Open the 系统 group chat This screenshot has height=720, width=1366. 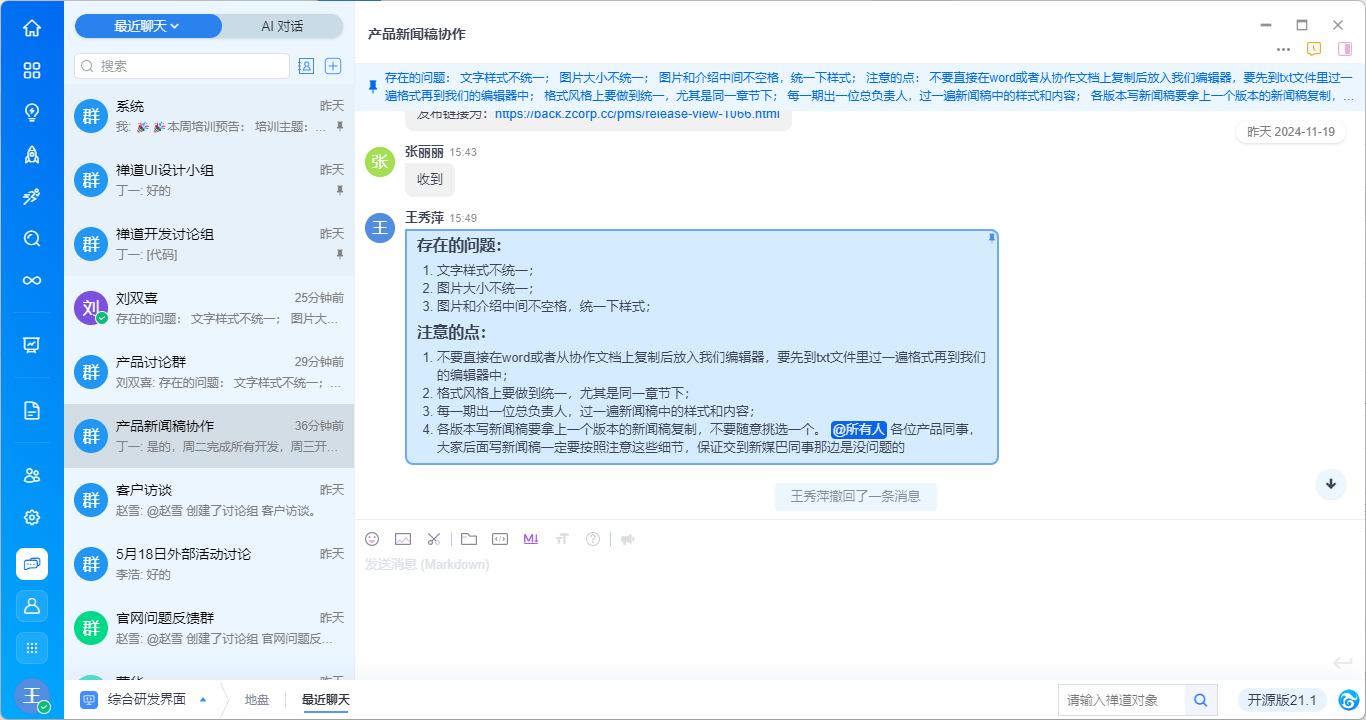tap(209, 116)
